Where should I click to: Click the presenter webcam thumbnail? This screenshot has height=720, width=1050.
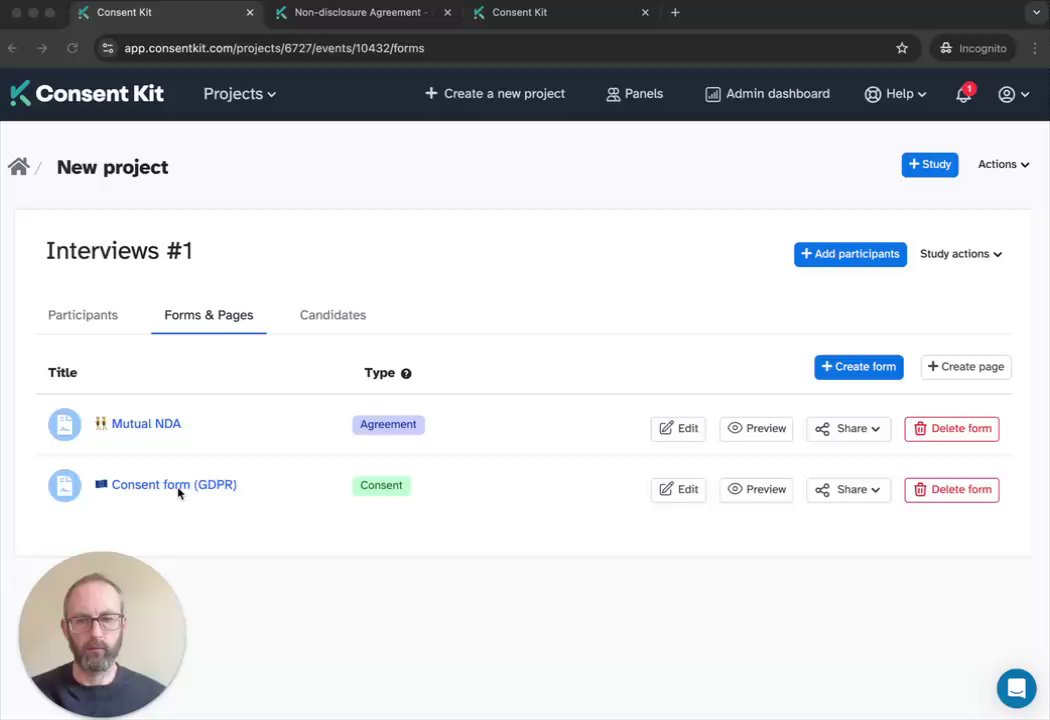point(102,635)
